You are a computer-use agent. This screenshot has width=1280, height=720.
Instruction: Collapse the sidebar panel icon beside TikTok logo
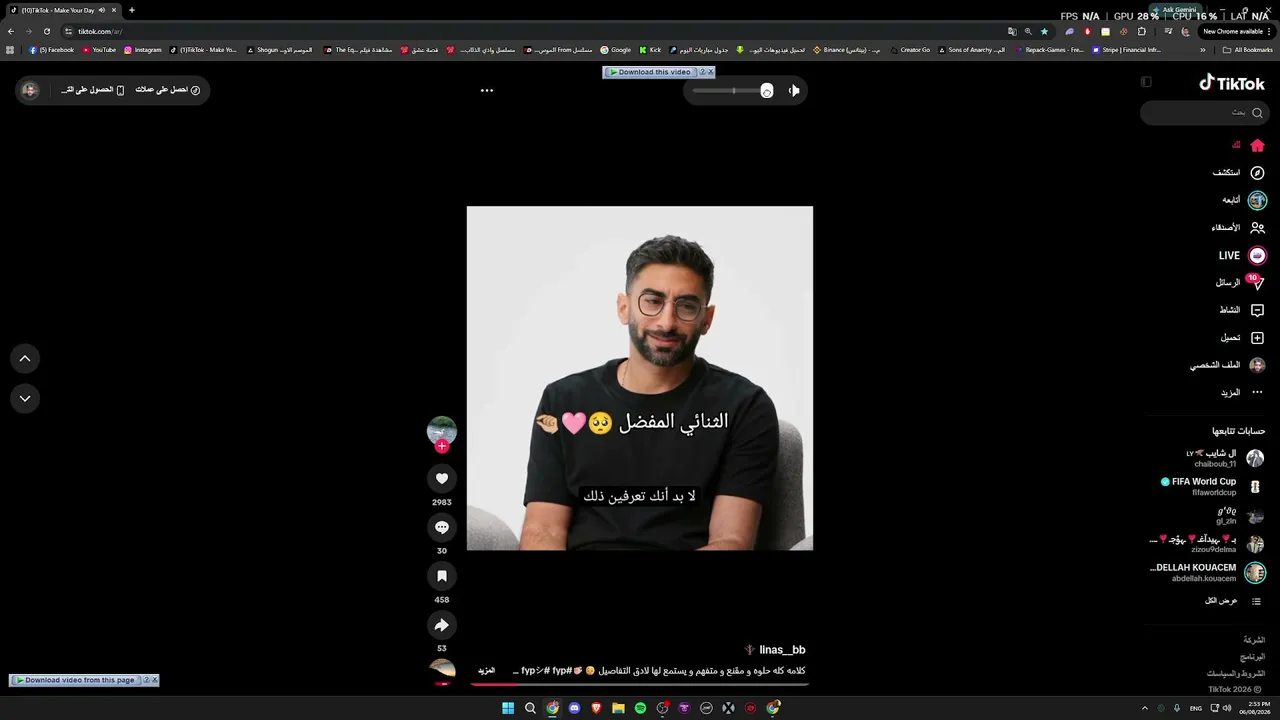(1146, 82)
